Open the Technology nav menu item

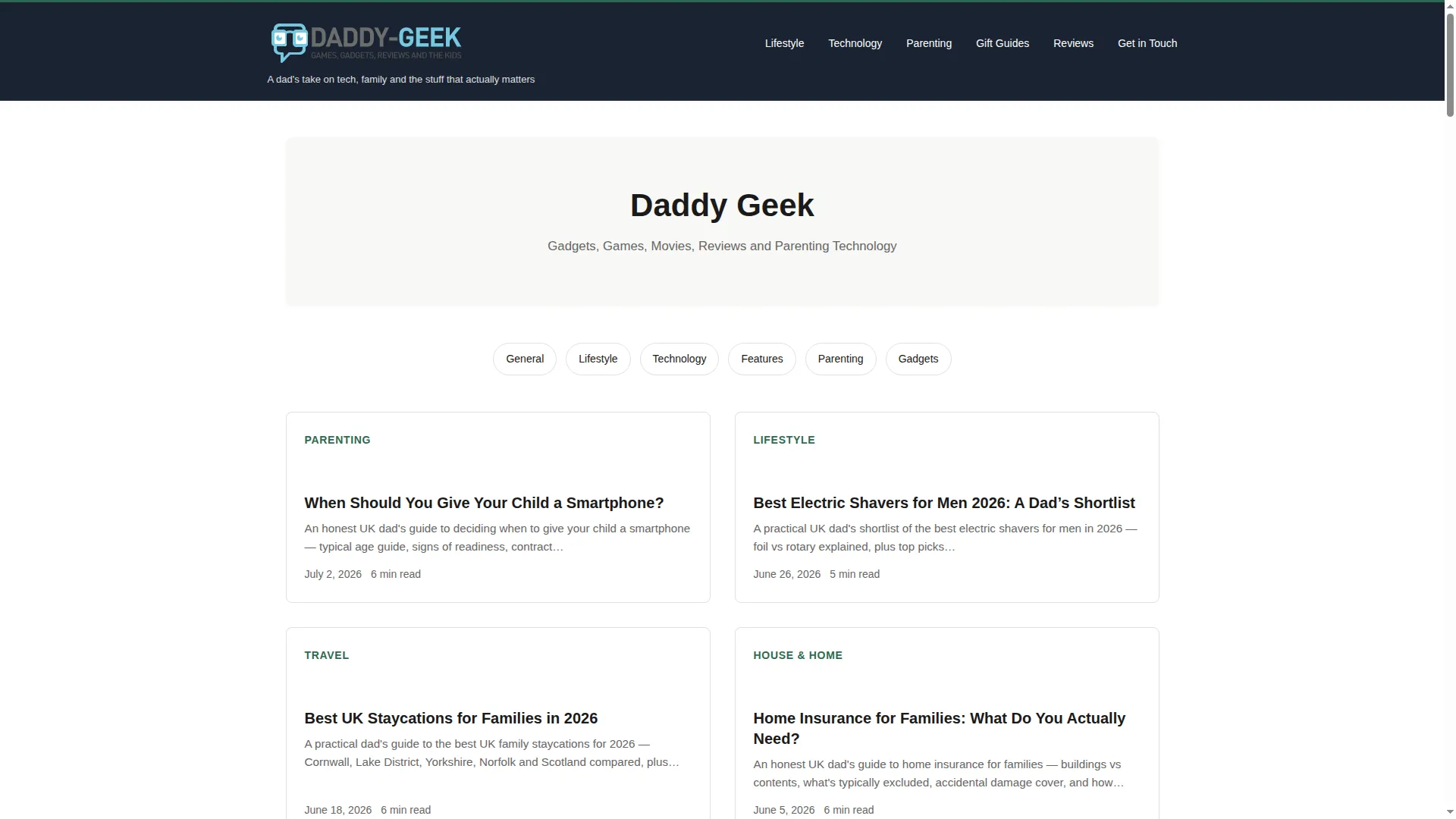(855, 43)
